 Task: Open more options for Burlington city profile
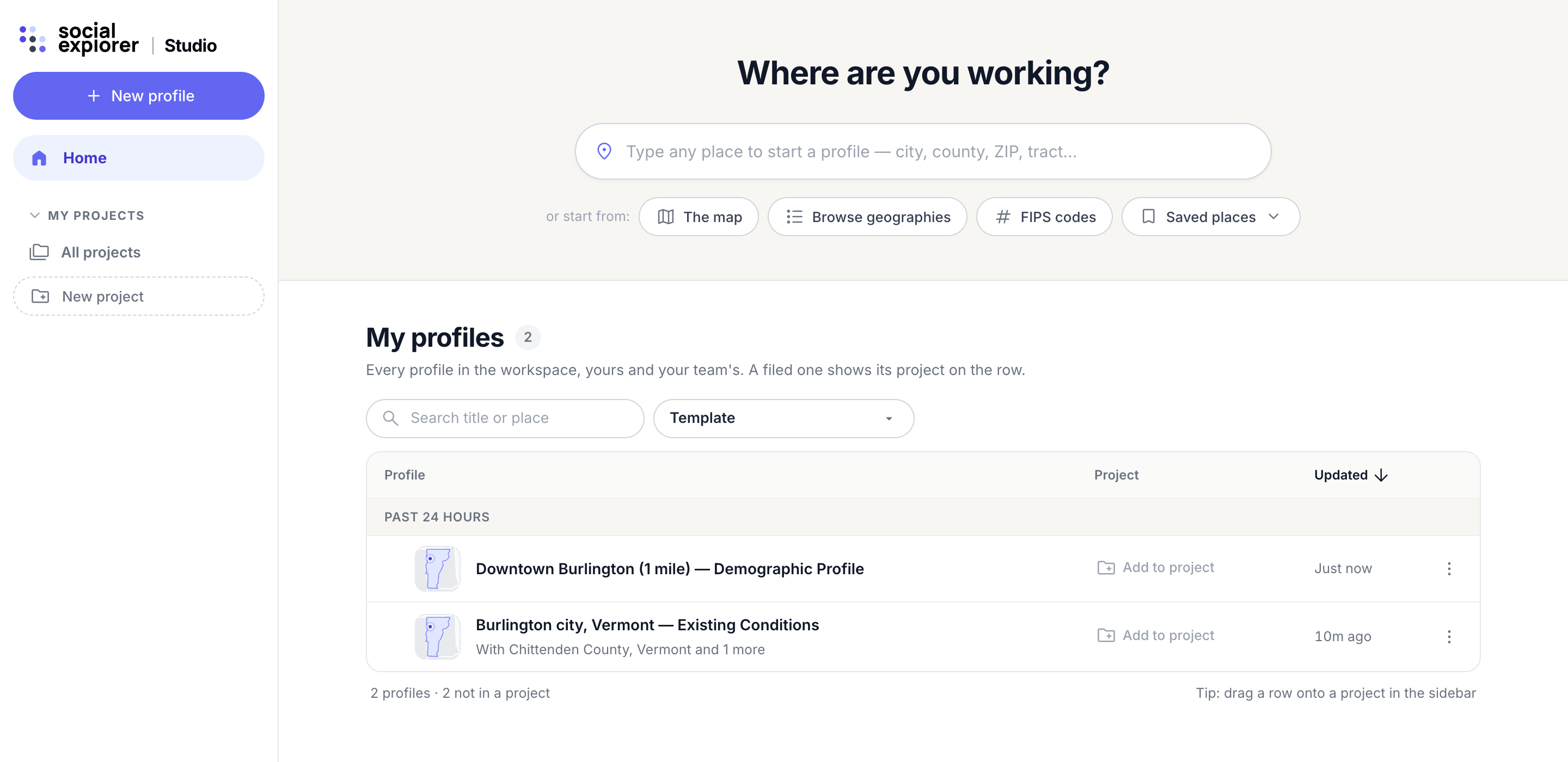(x=1449, y=637)
